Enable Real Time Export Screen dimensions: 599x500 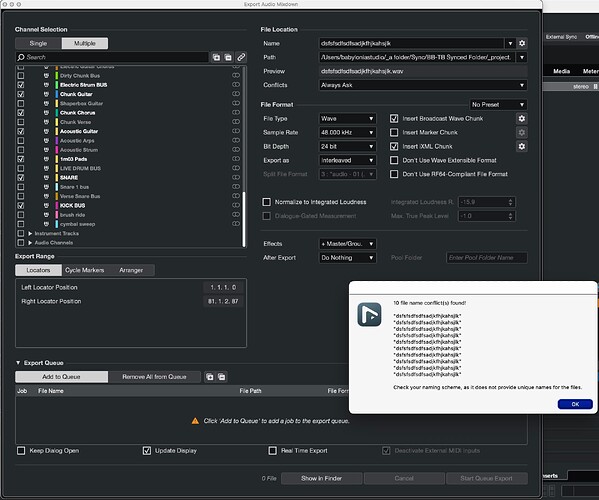point(272,451)
